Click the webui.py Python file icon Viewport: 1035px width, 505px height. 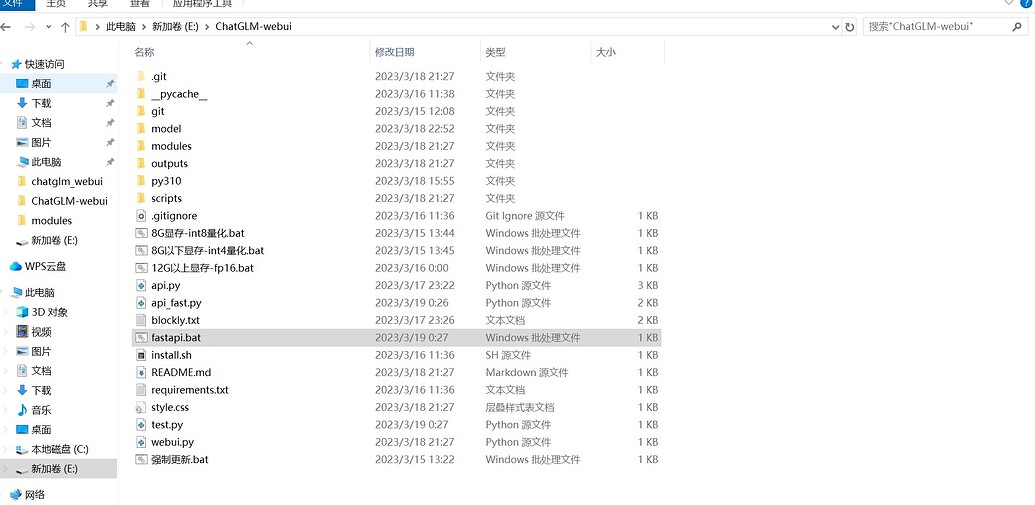141,442
